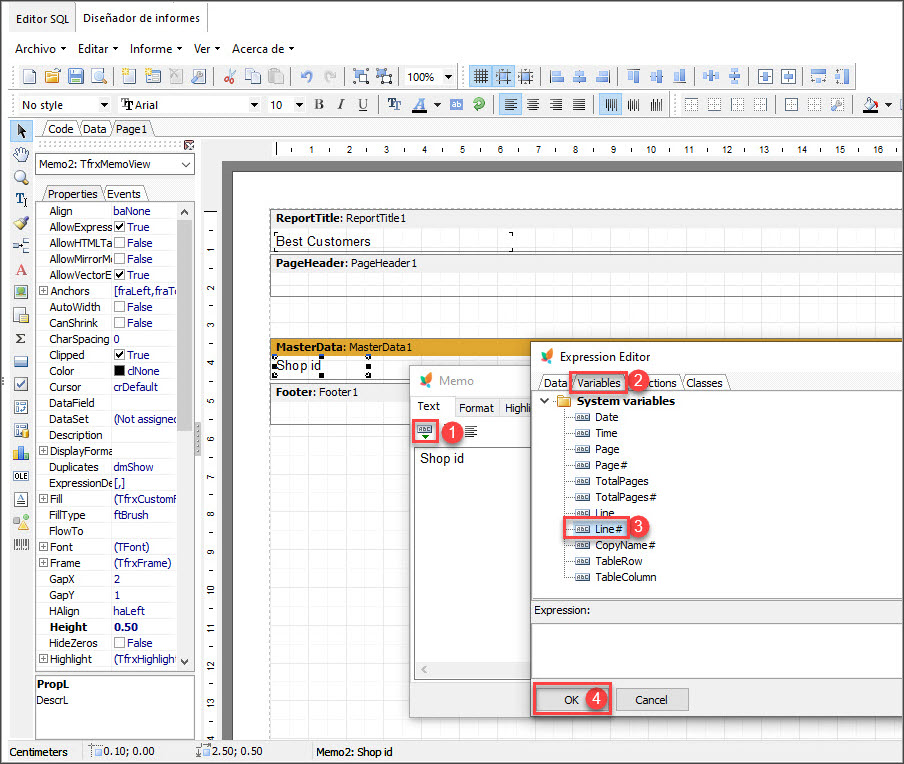Click the Undo arrow icon

point(307,76)
